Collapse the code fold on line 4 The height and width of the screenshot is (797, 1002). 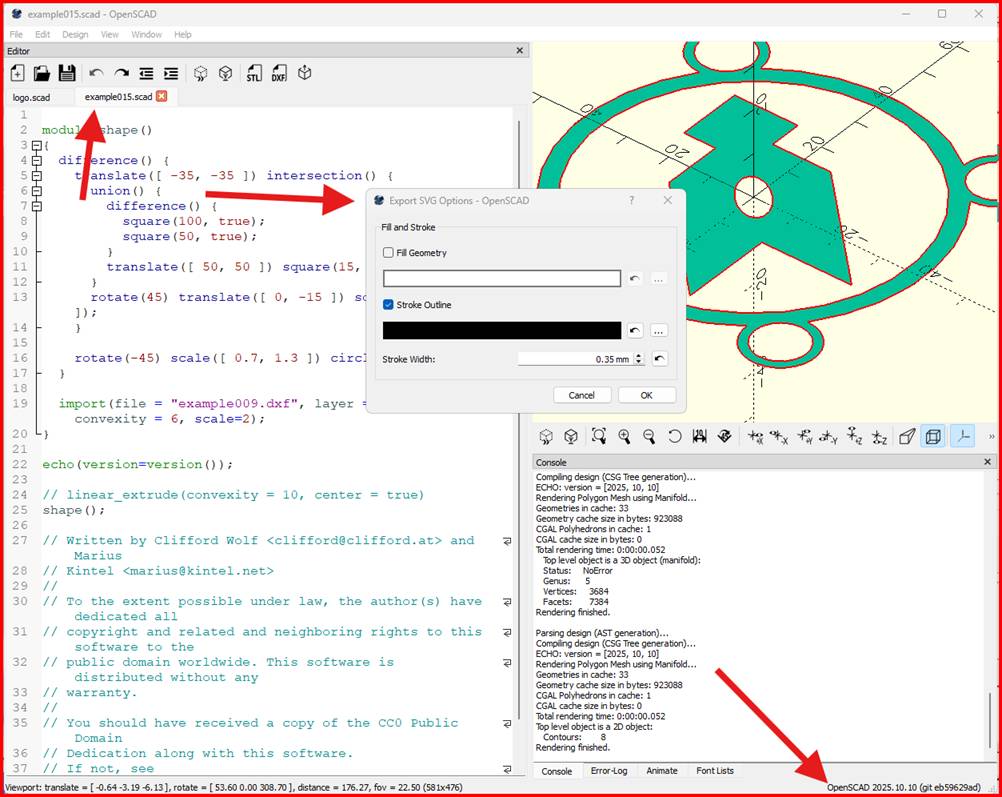click(37, 160)
